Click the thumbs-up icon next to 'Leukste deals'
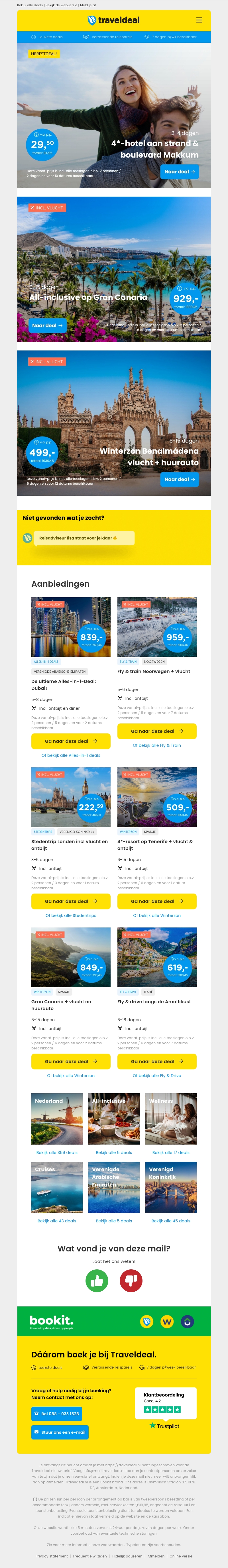 pyautogui.click(x=34, y=37)
